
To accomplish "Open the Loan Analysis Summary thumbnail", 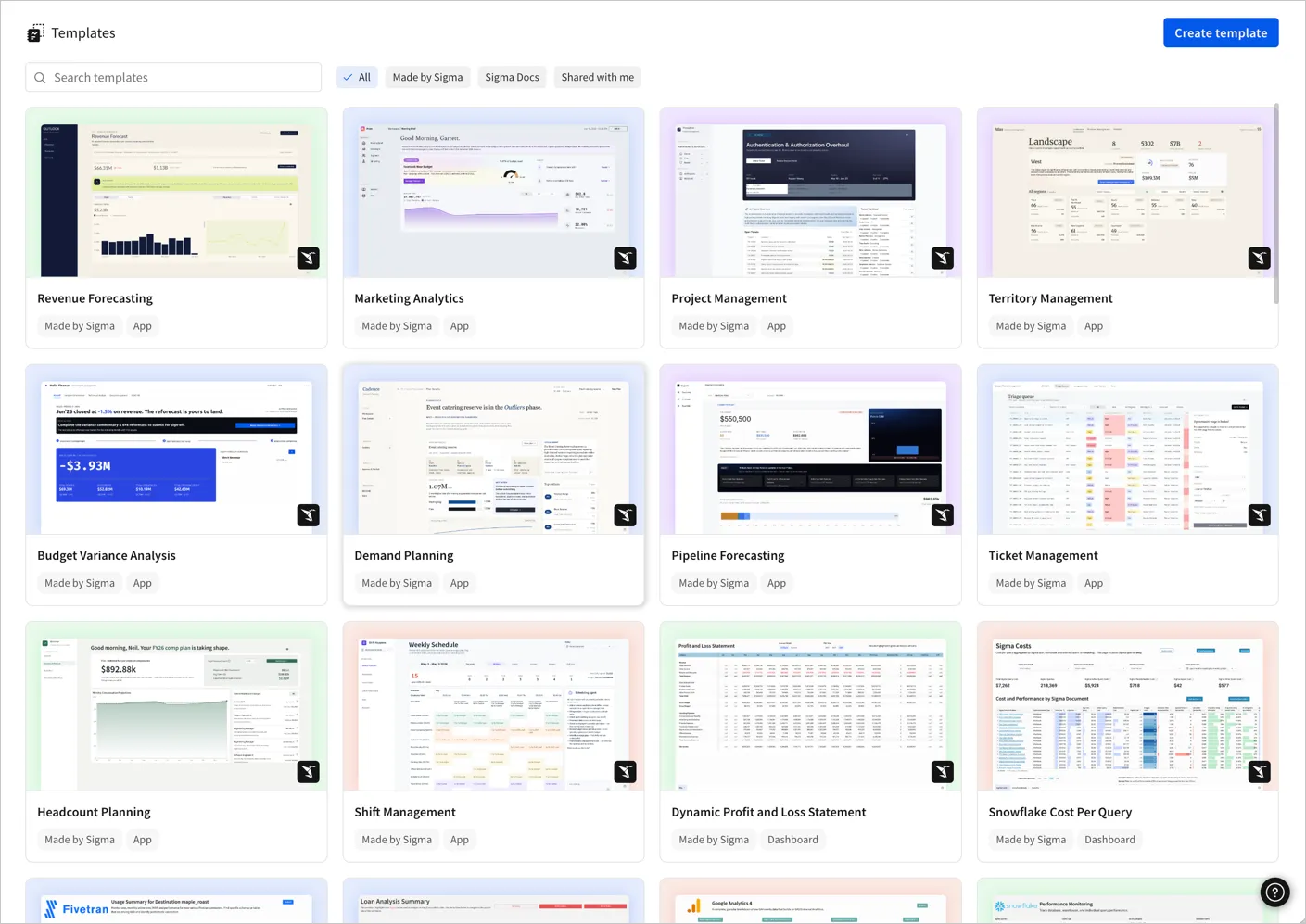I will pyautogui.click(x=494, y=901).
